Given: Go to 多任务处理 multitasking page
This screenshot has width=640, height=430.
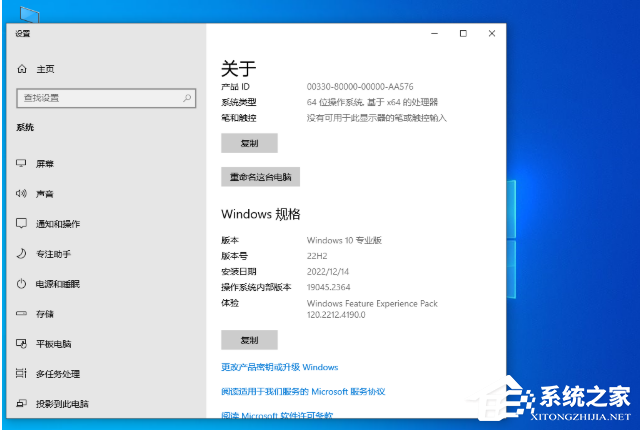Looking at the screenshot, I should (57, 373).
